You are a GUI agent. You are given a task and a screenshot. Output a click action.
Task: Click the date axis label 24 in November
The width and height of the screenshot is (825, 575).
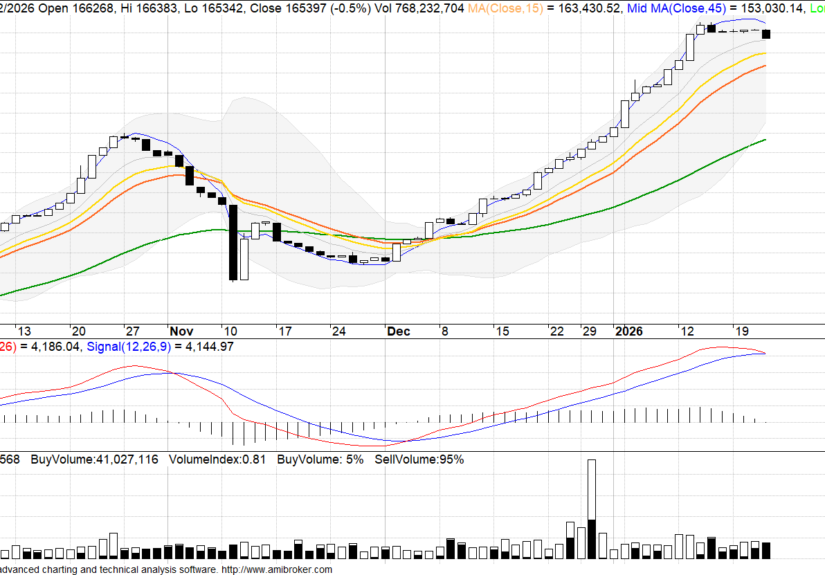point(339,331)
